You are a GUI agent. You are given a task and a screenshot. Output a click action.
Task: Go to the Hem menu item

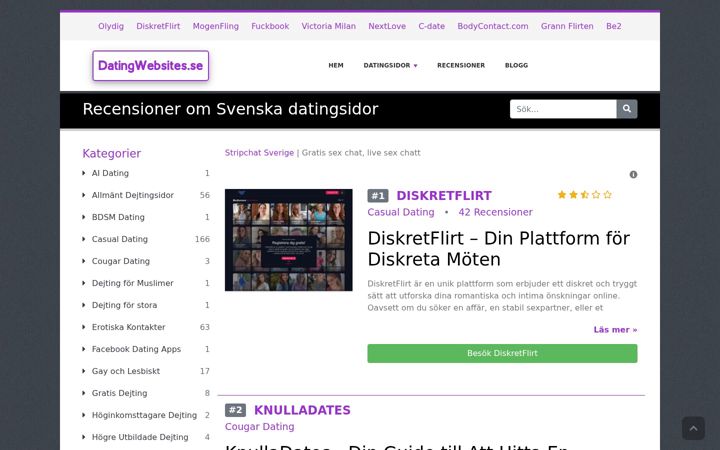[336, 65]
